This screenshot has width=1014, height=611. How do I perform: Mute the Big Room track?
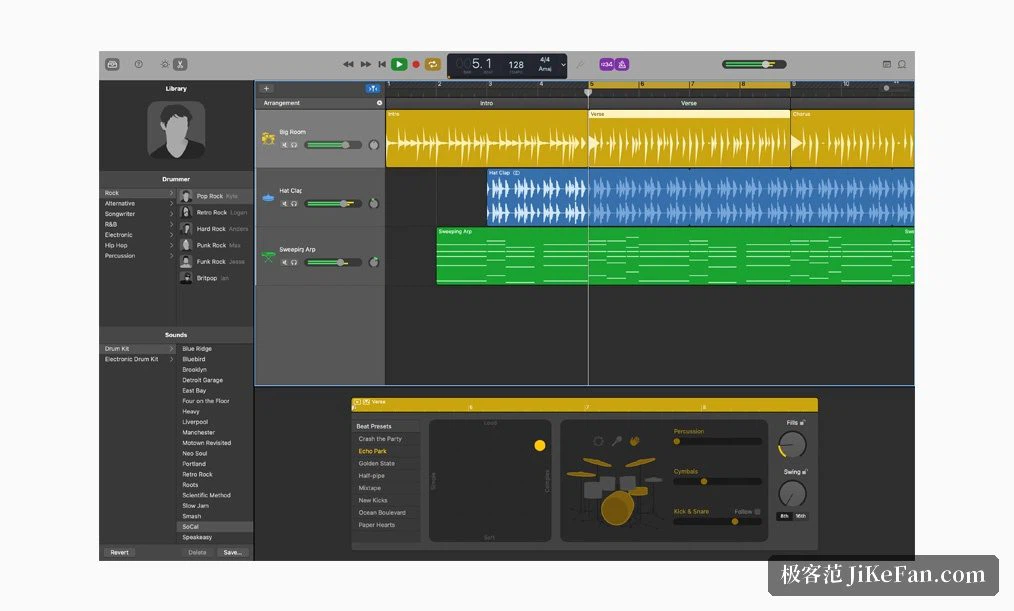[285, 145]
